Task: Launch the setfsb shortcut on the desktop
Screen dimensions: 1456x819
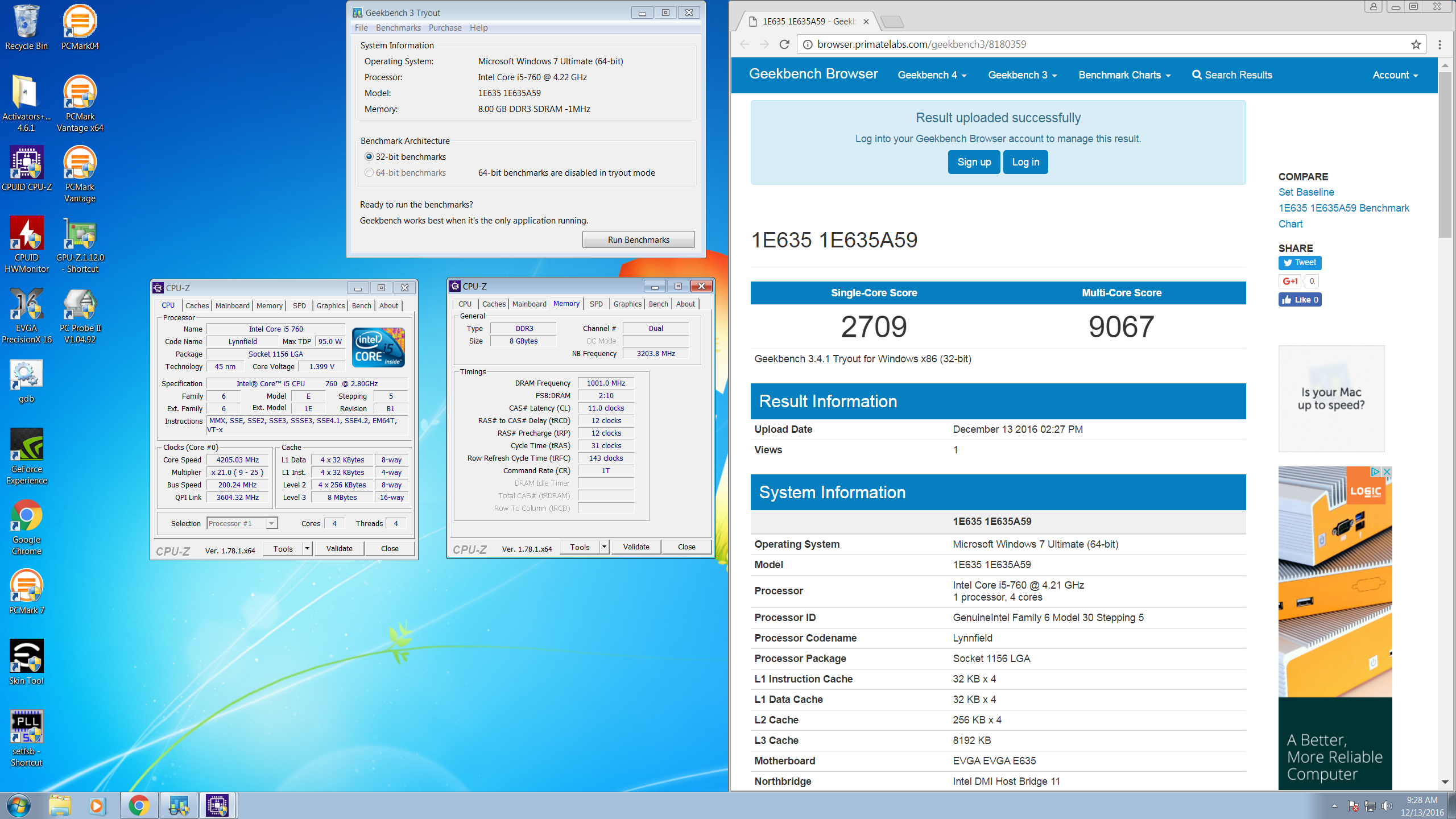Action: [26, 738]
